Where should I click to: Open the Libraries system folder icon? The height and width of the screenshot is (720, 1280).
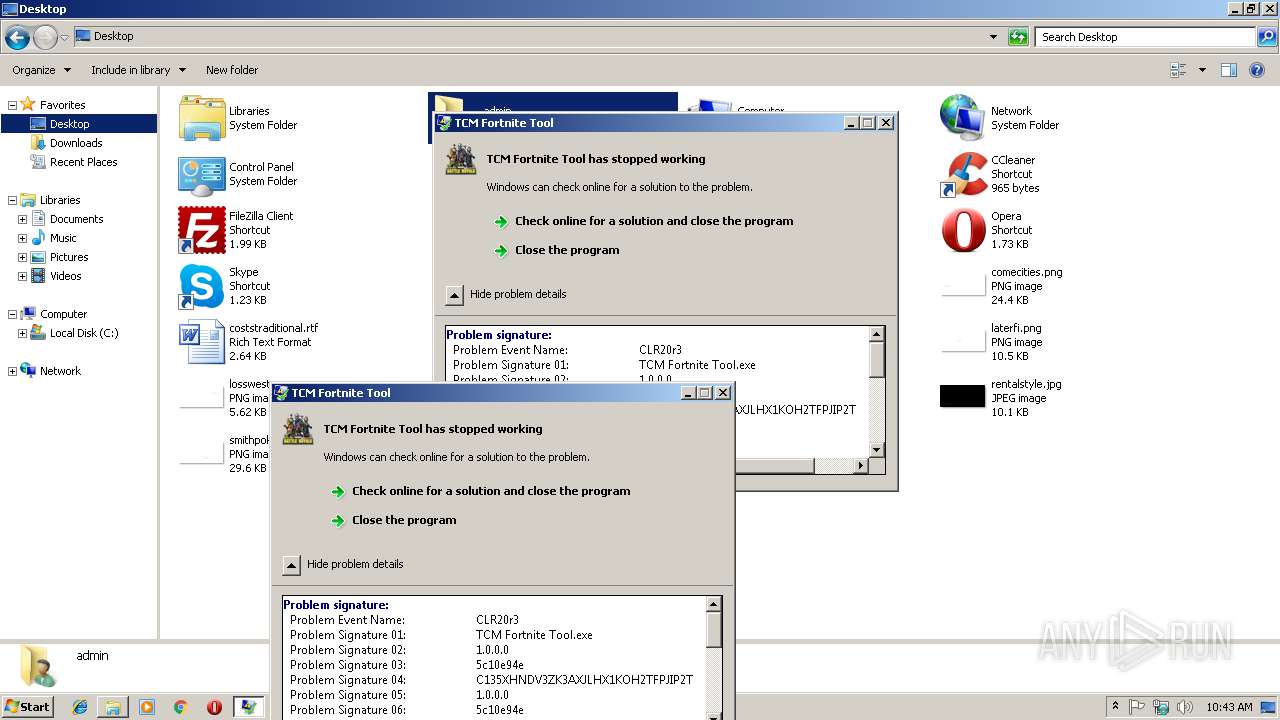pyautogui.click(x=202, y=118)
